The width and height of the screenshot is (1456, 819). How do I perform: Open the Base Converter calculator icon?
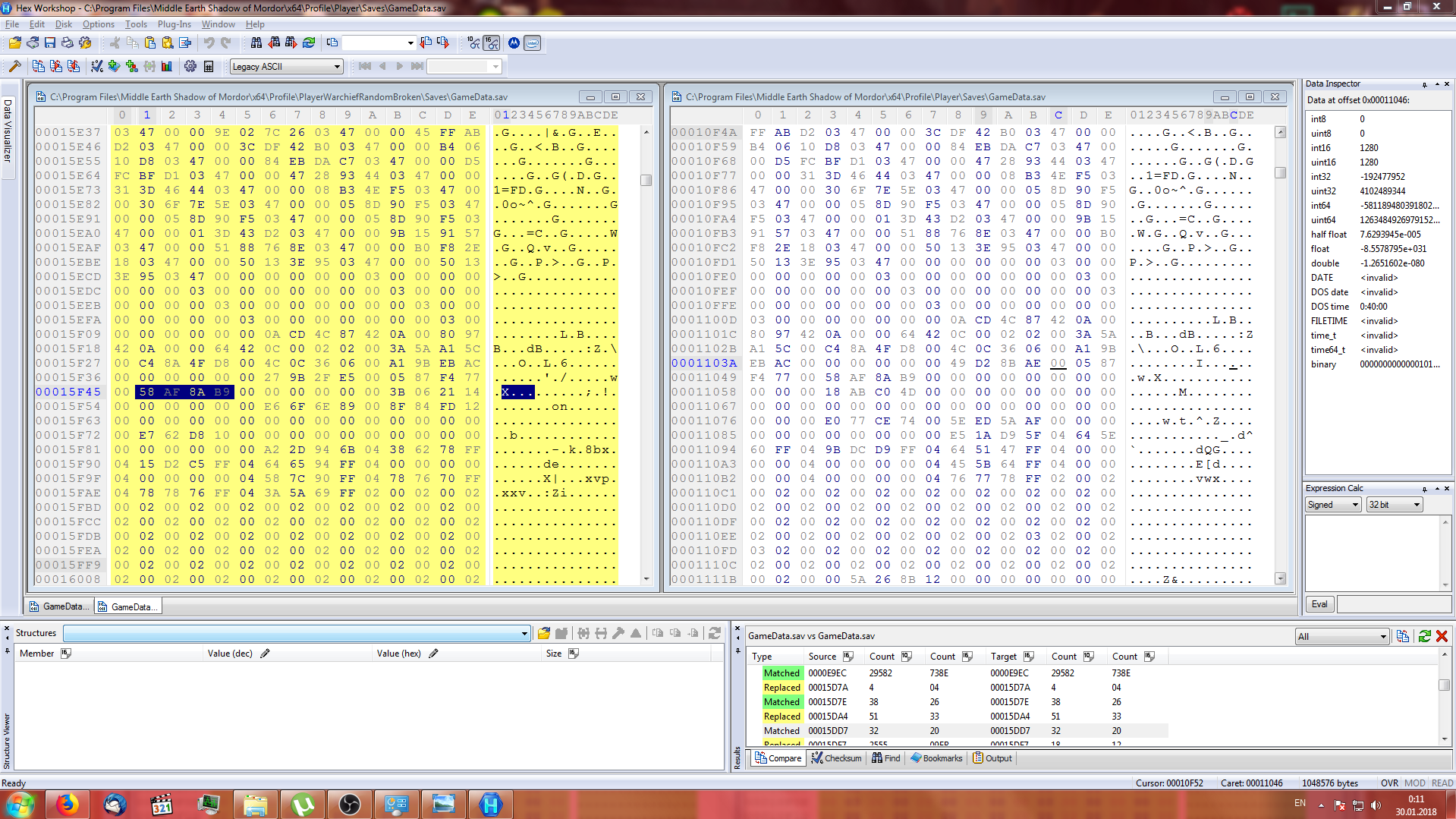tap(209, 66)
